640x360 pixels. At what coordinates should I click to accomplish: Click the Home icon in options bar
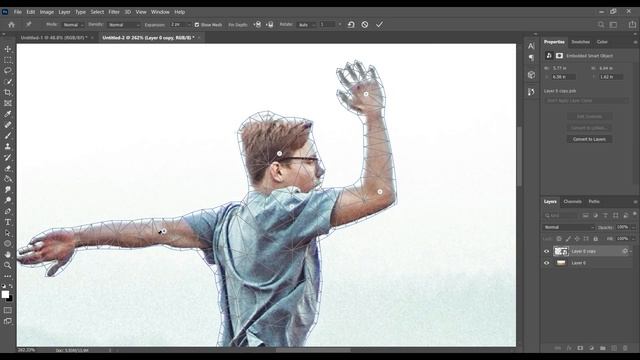coord(11,24)
